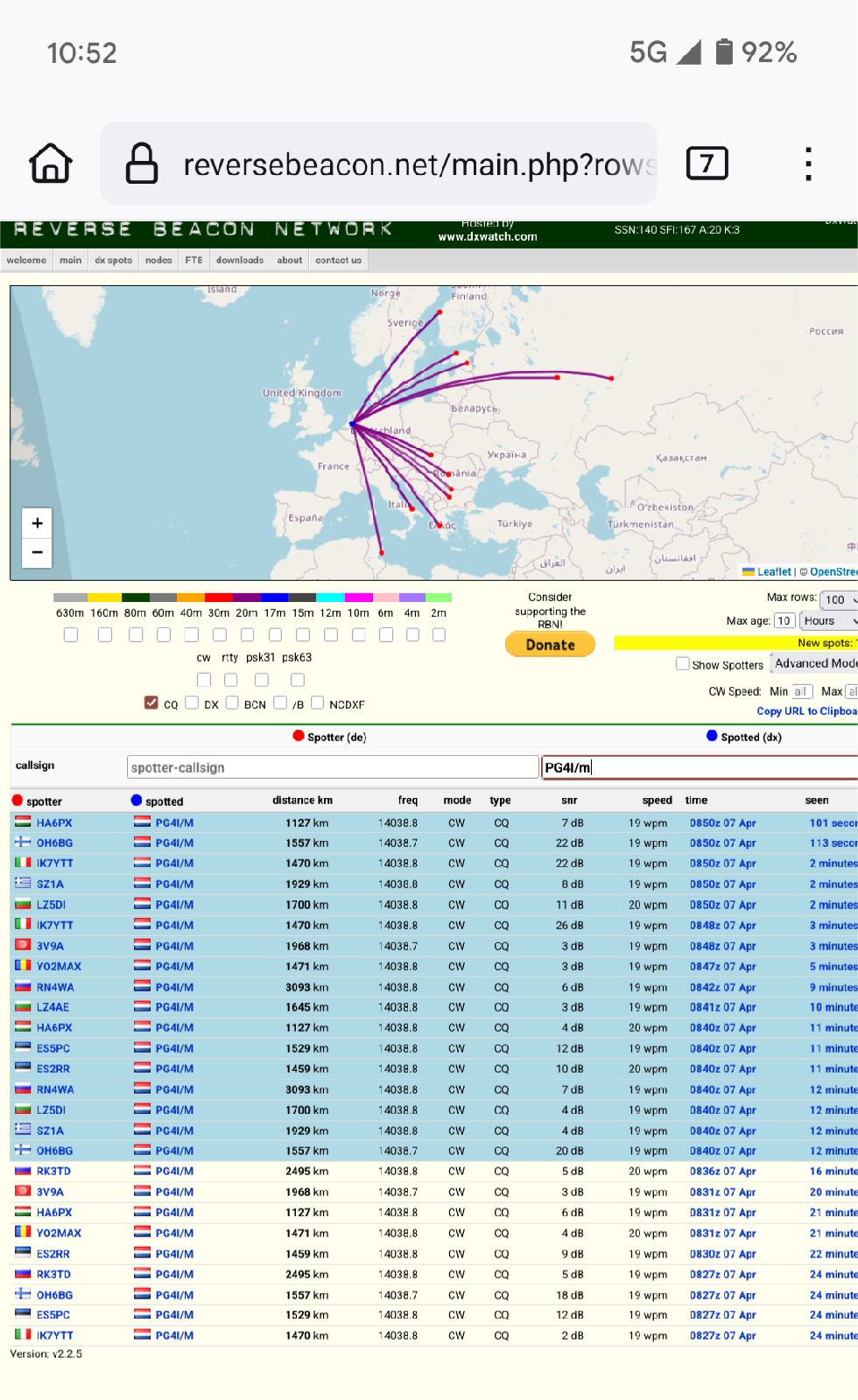Viewport: 858px width, 1400px height.
Task: Enable the 160m band checkbox
Action: pos(105,634)
